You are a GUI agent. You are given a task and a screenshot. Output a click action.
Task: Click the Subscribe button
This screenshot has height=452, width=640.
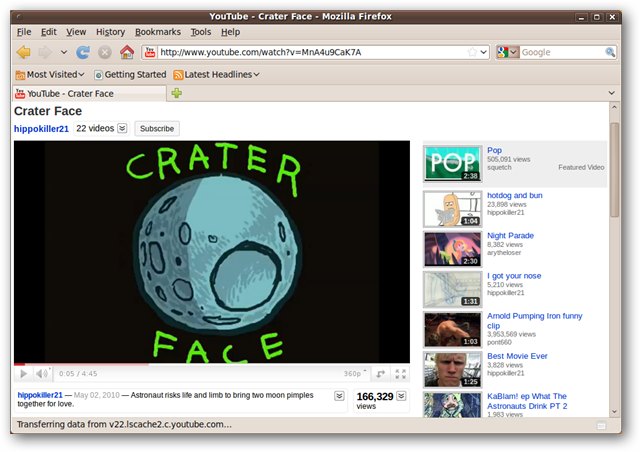point(157,129)
